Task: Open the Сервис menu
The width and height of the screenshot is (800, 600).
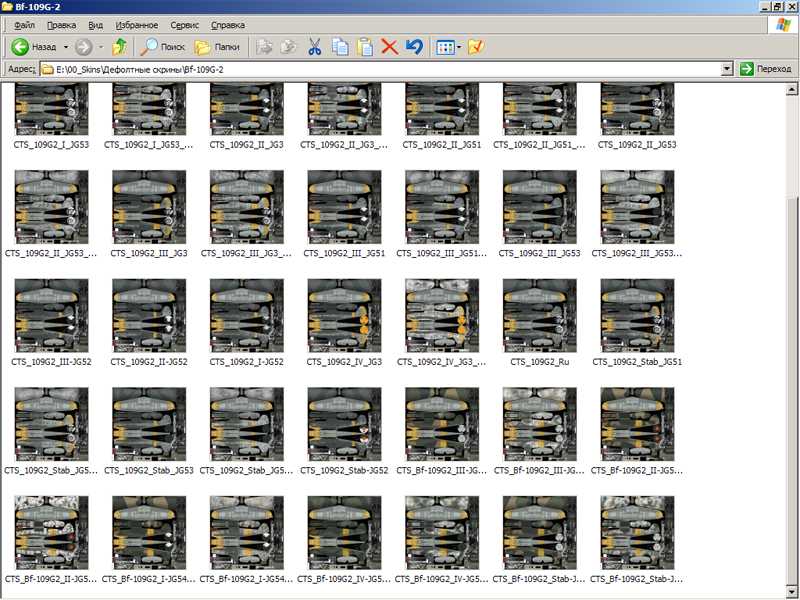Action: [x=184, y=23]
